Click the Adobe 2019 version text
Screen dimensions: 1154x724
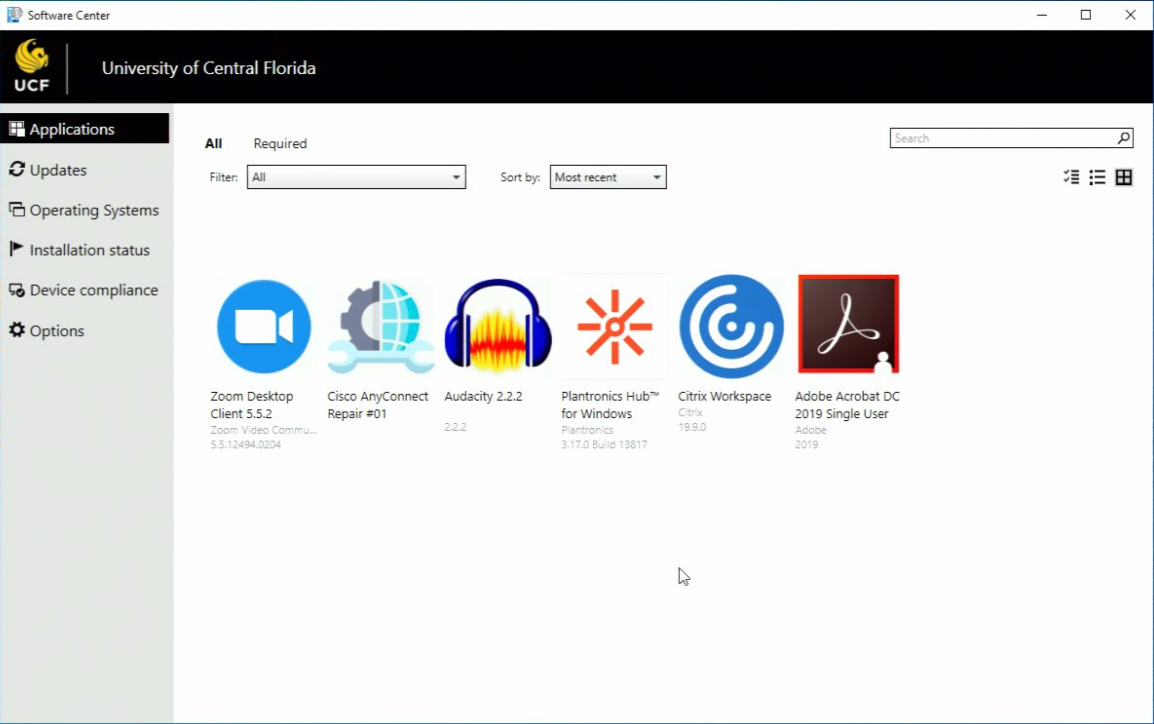coord(807,444)
